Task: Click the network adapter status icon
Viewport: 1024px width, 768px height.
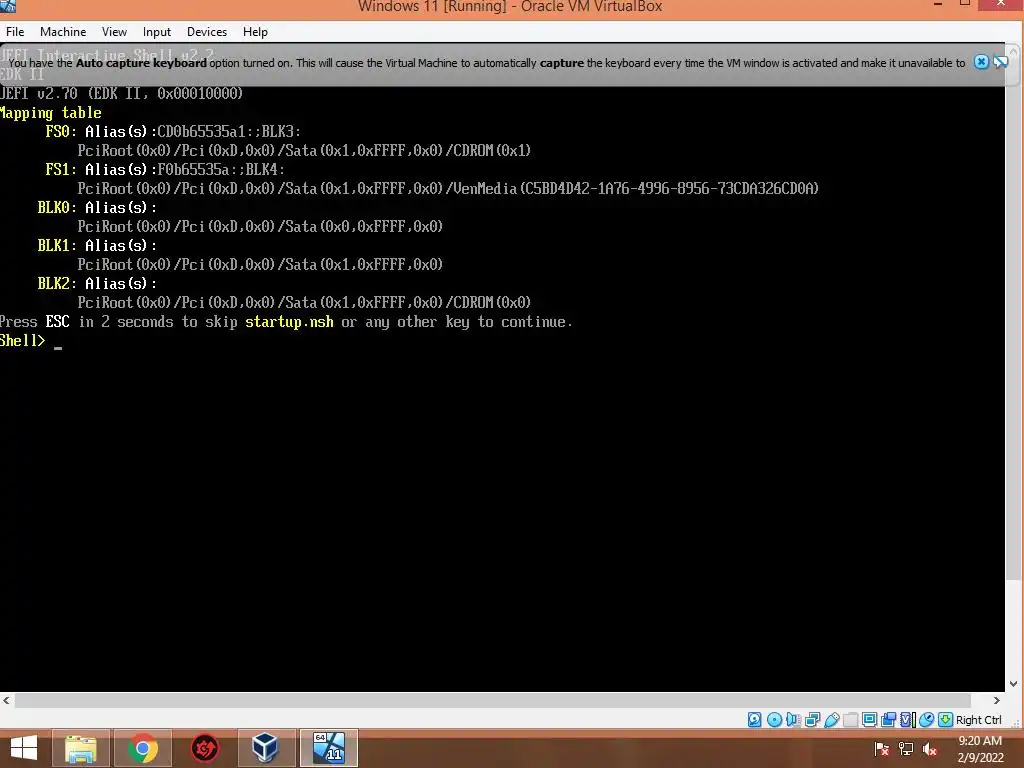Action: (812, 720)
